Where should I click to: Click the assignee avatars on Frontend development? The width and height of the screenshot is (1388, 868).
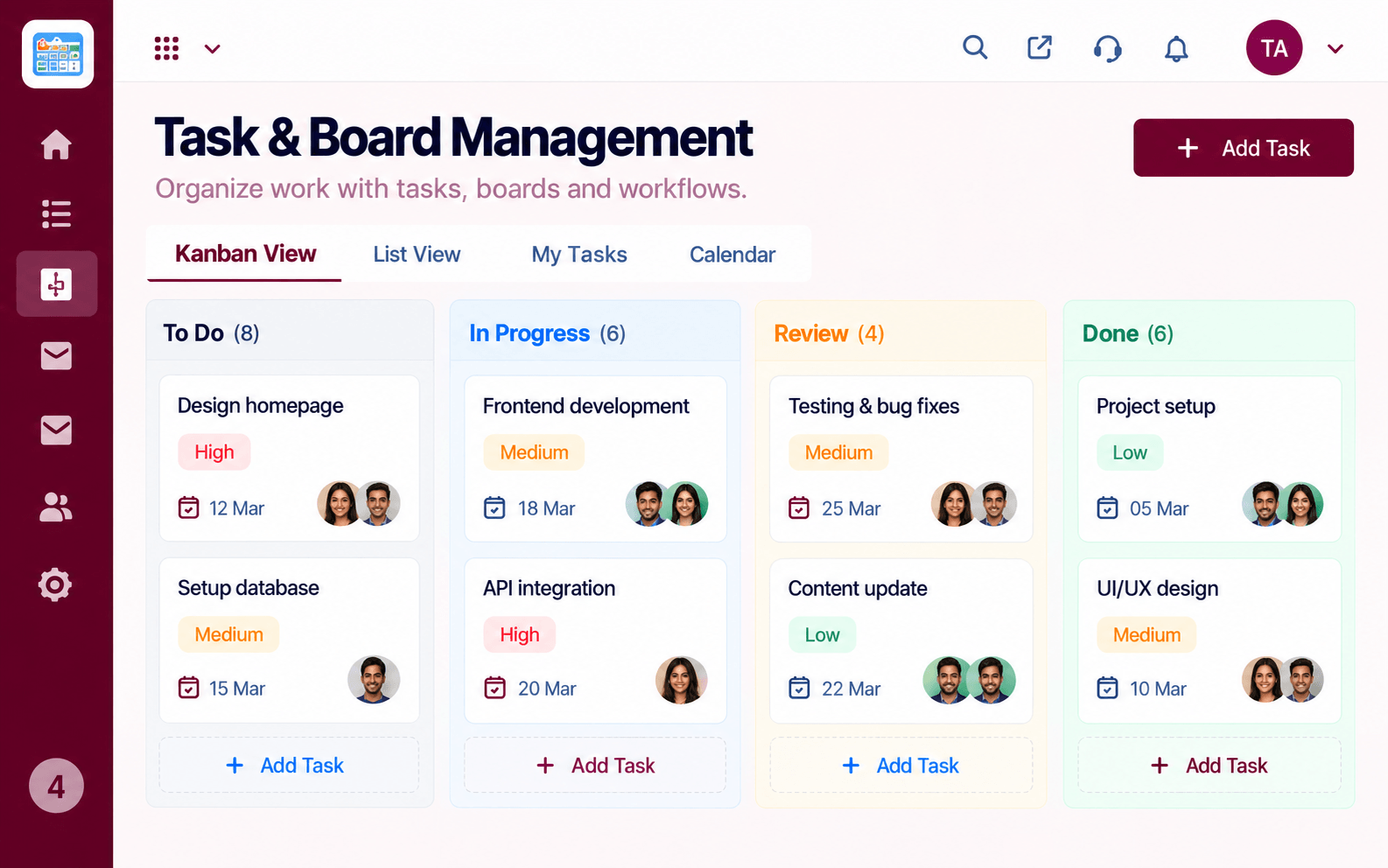tap(667, 503)
